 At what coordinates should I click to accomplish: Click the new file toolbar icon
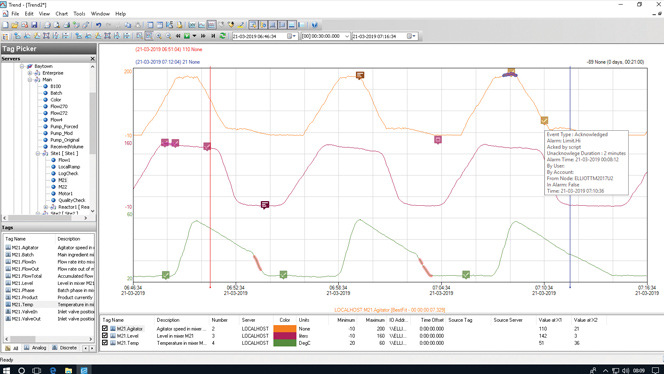[x=5, y=25]
